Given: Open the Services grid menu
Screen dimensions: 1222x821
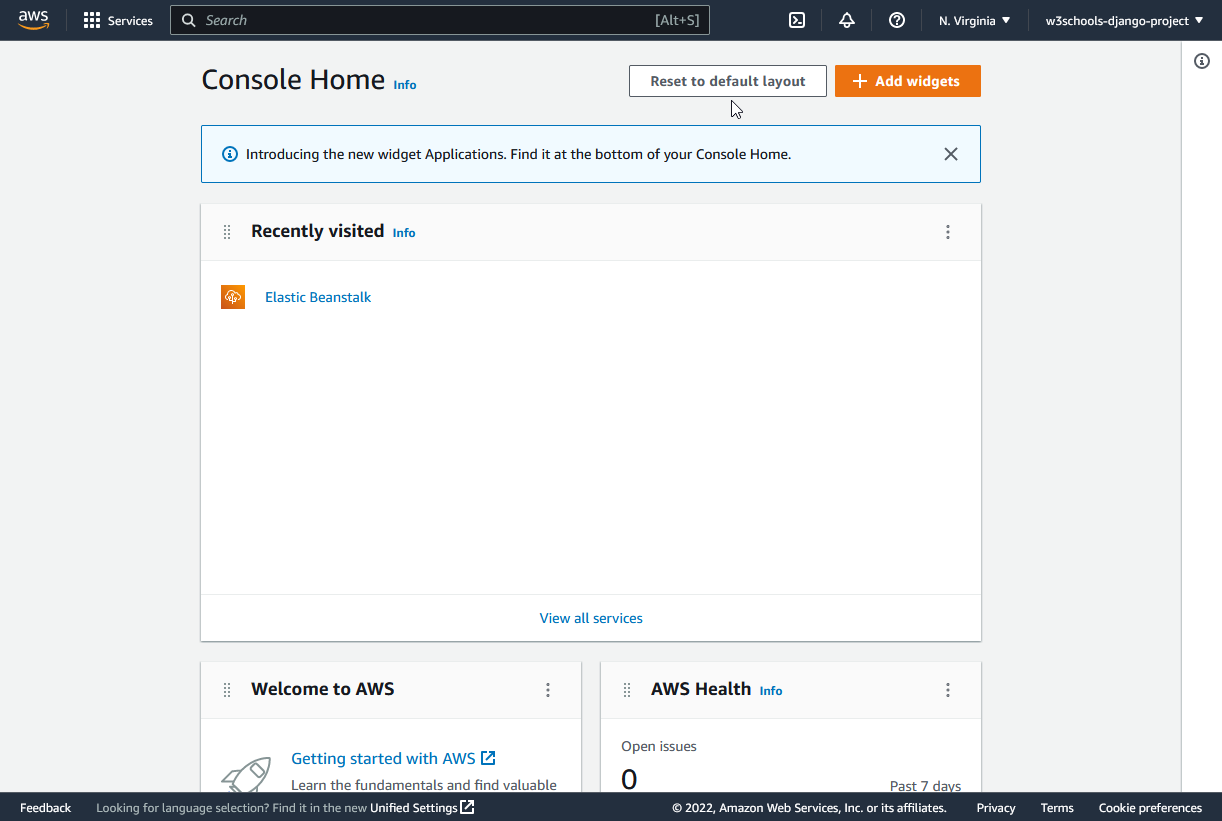Looking at the screenshot, I should coord(118,21).
